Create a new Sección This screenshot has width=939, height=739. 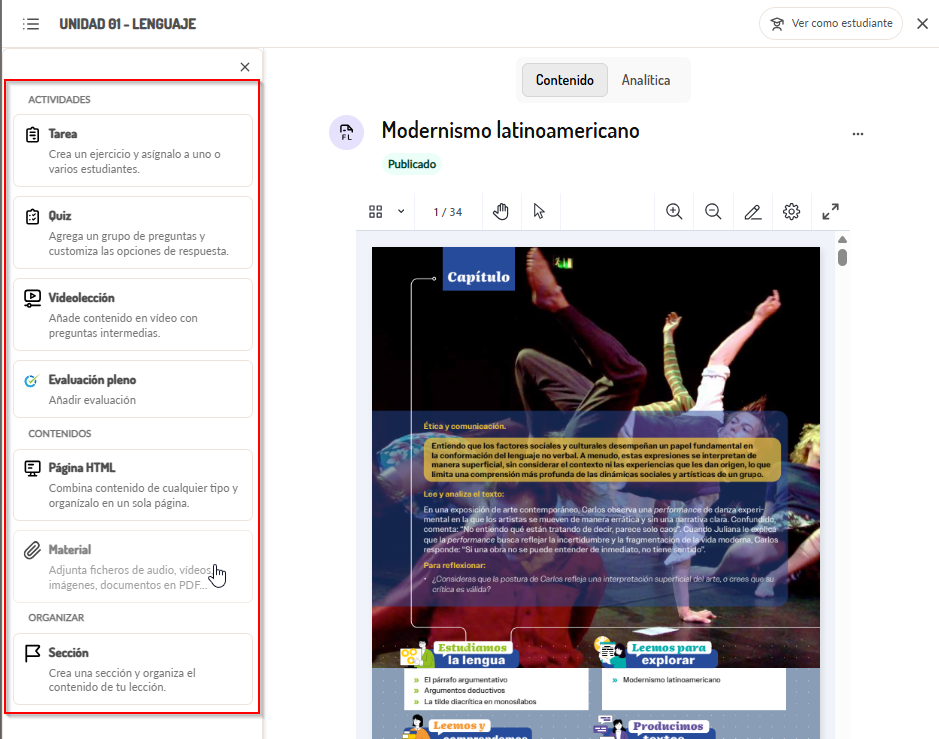point(133,669)
